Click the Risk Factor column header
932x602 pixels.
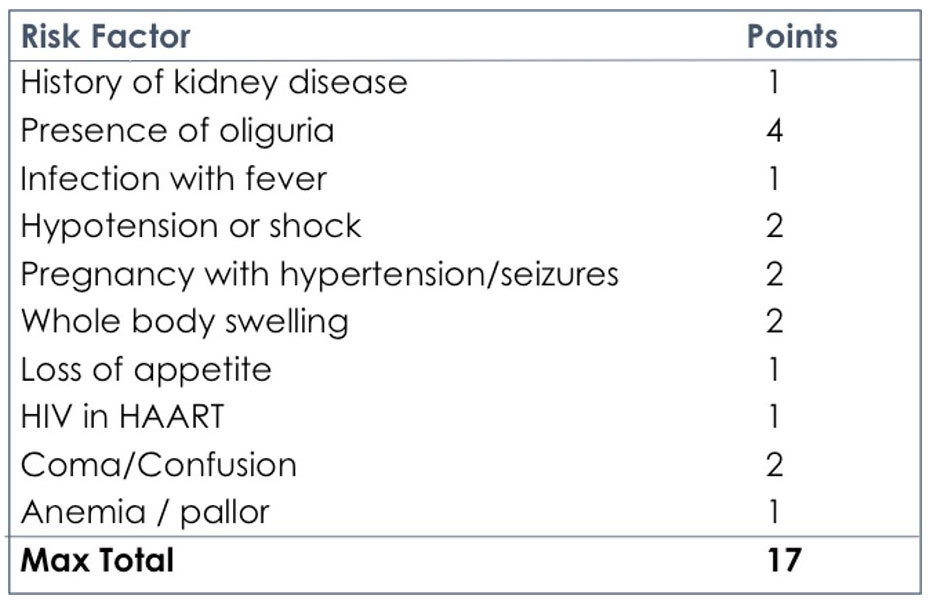[x=105, y=37]
